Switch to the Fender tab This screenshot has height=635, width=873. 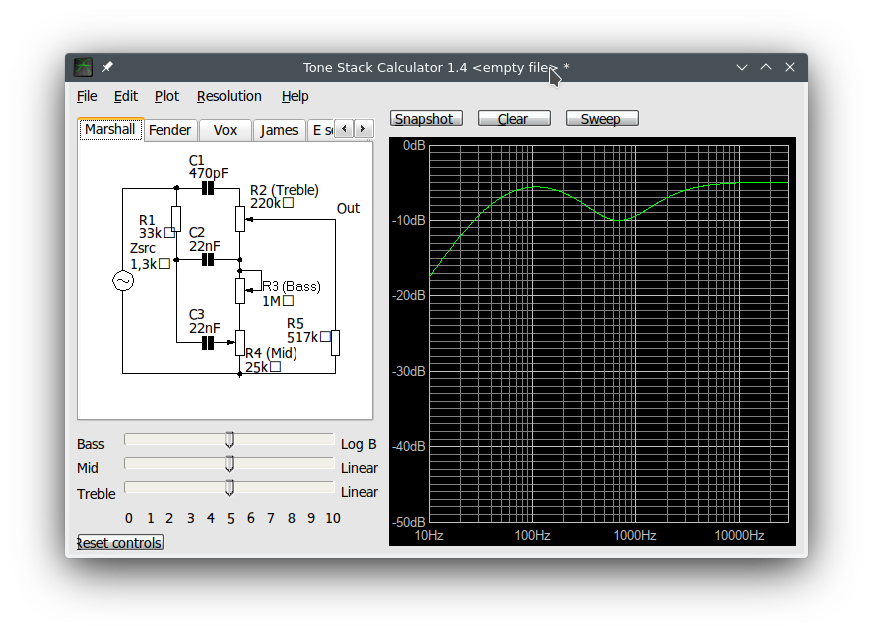170,130
